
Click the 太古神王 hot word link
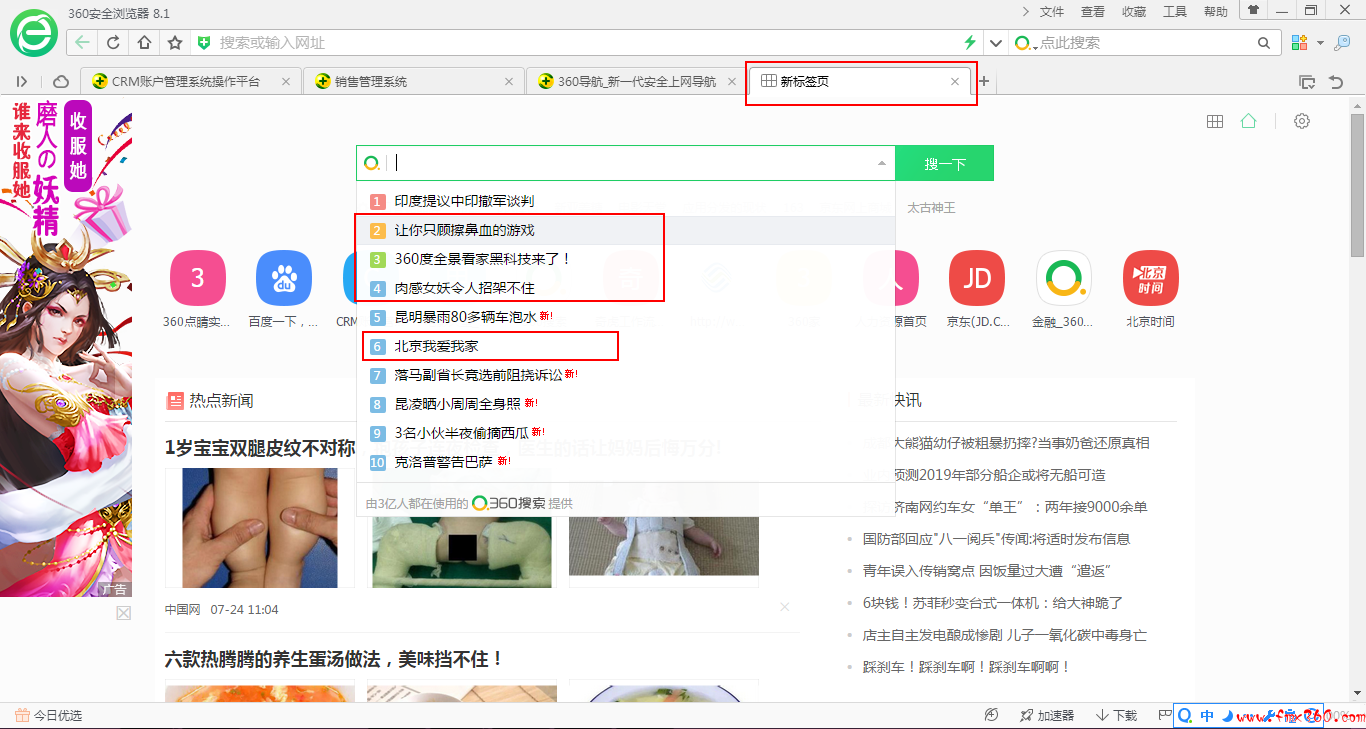[931, 208]
